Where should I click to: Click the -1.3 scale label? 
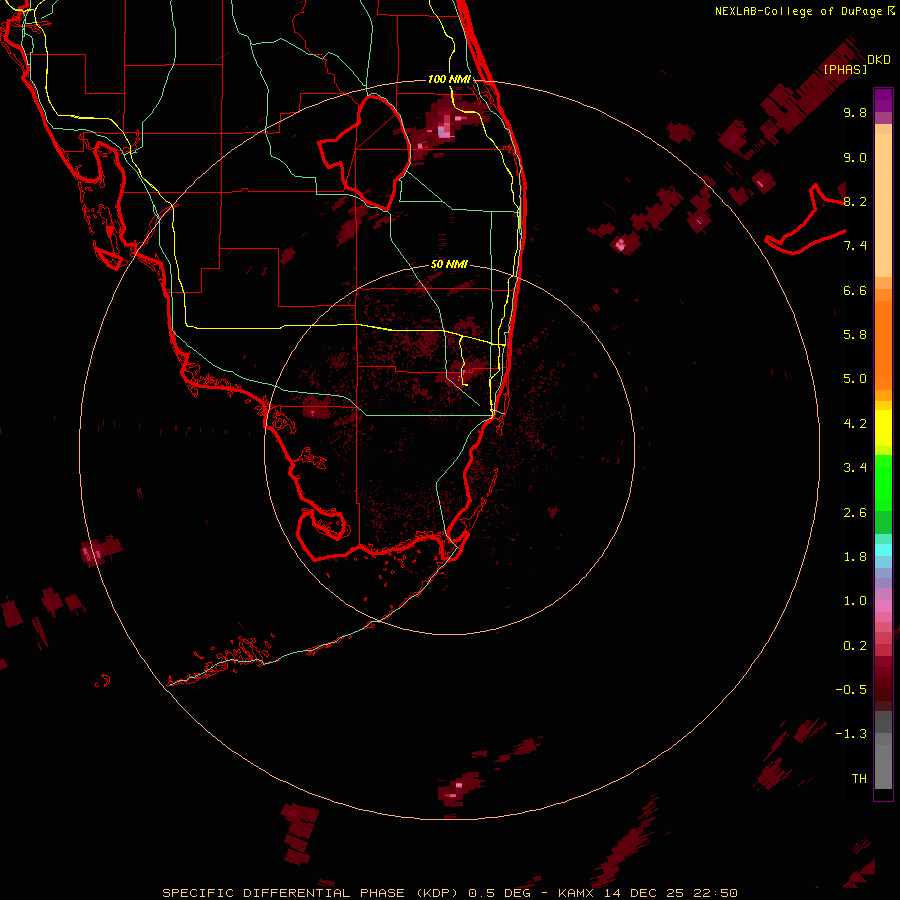[x=851, y=734]
